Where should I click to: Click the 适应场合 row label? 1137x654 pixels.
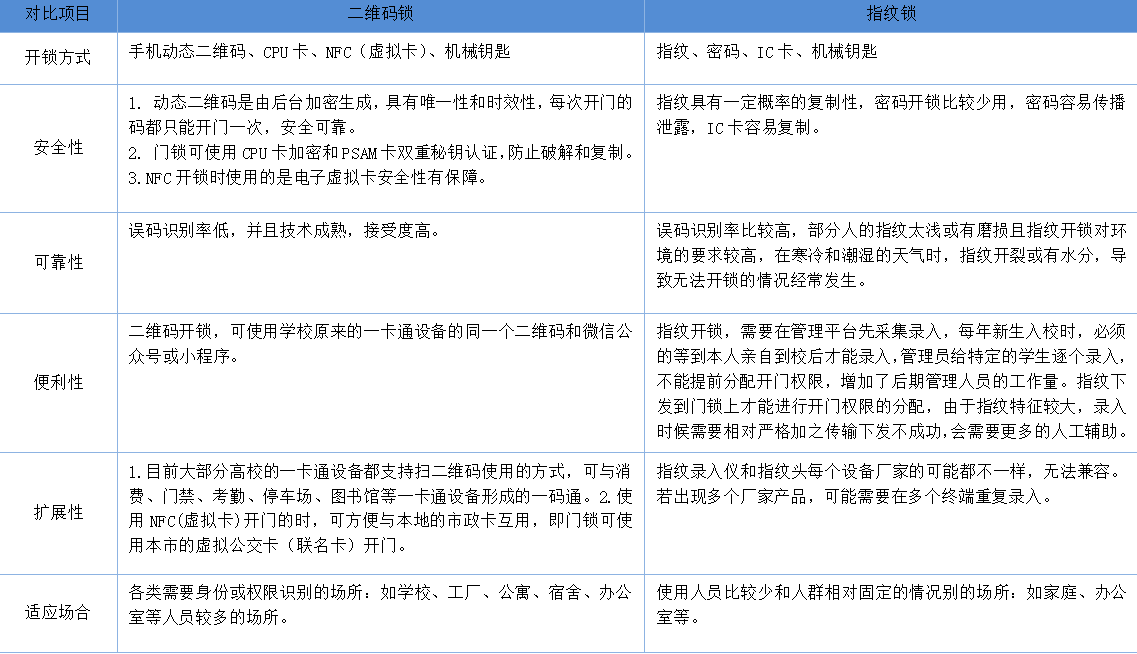pos(58,610)
